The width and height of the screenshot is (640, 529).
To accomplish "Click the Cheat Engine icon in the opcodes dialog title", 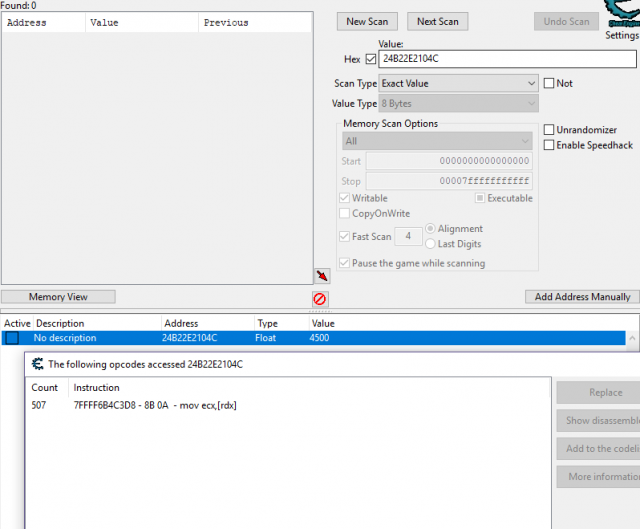I will point(37,364).
